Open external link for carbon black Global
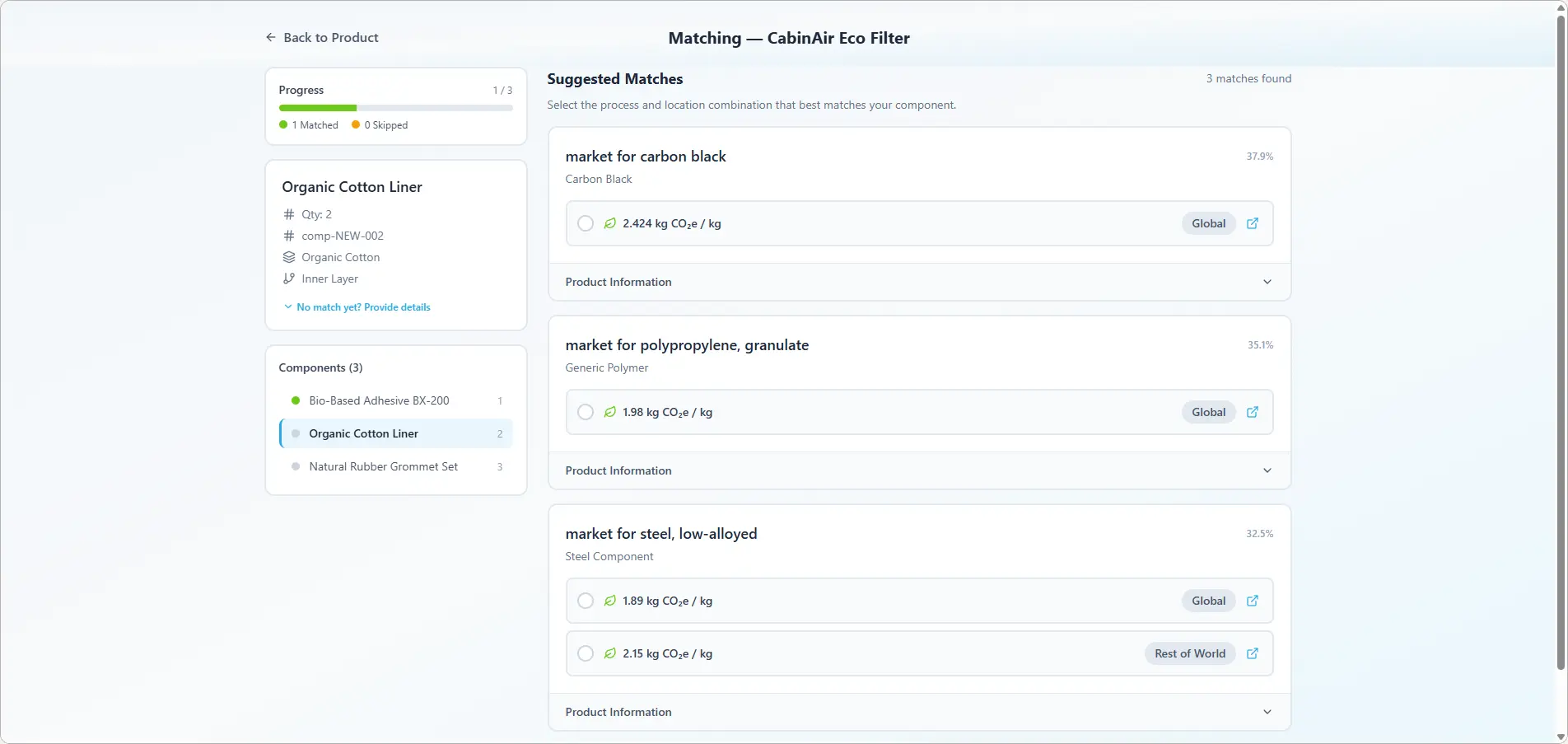Image resolution: width=1568 pixels, height=744 pixels. (1252, 223)
